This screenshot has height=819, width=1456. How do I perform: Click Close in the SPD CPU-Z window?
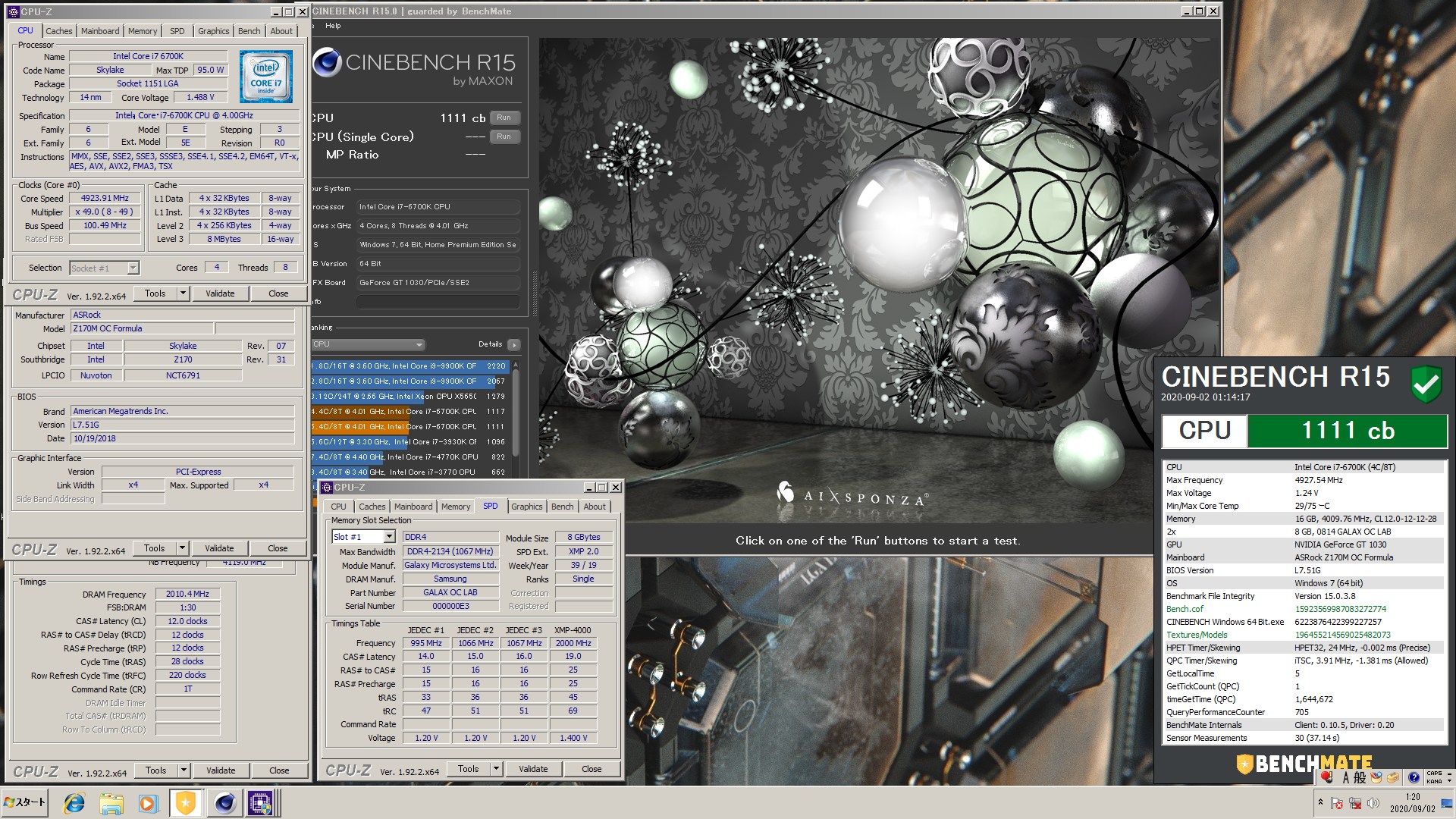pyautogui.click(x=591, y=769)
